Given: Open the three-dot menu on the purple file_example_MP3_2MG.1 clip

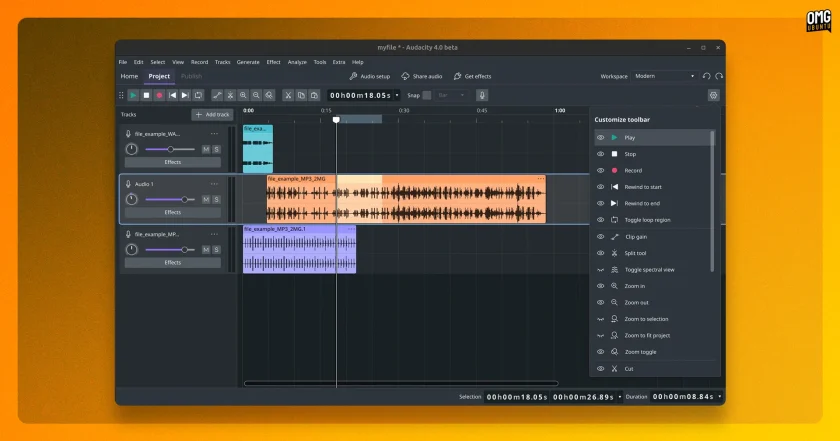Looking at the screenshot, I should [351, 229].
